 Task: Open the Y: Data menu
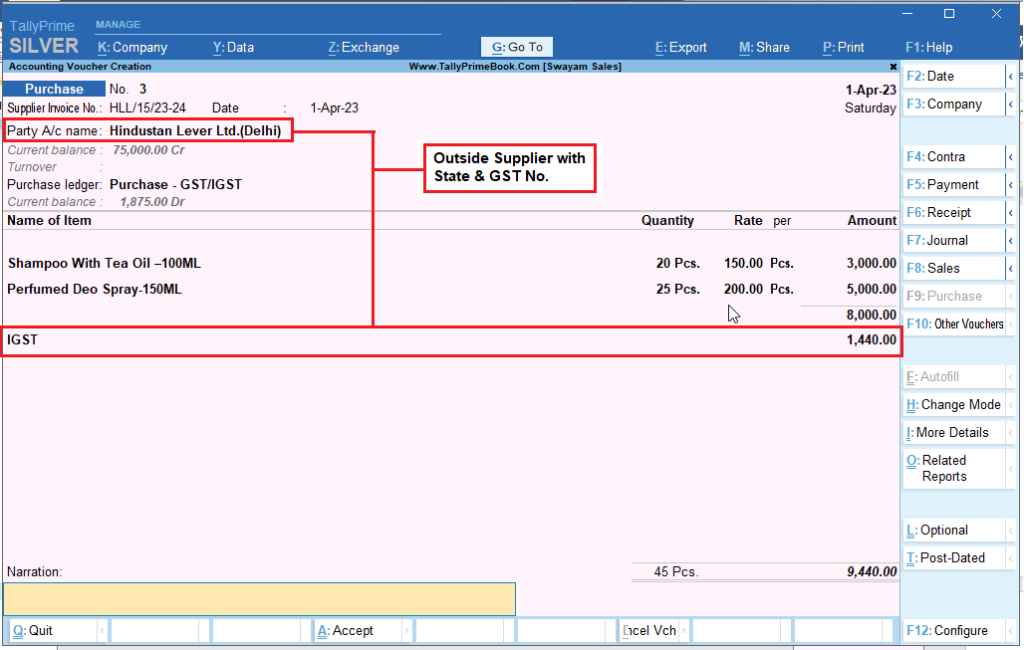coord(233,48)
